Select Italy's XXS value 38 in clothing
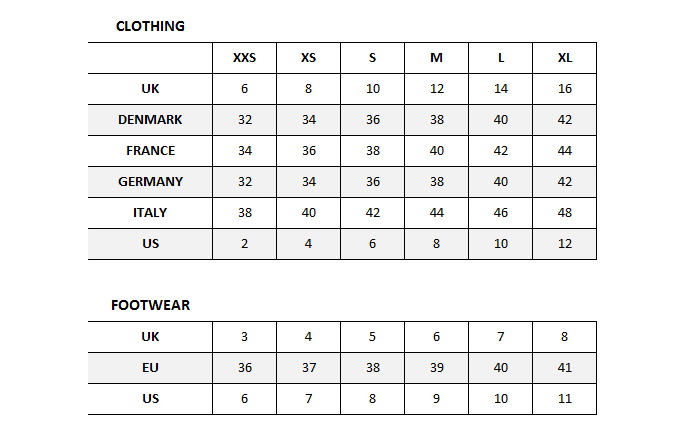Screen dimensions: 691x439 244,213
